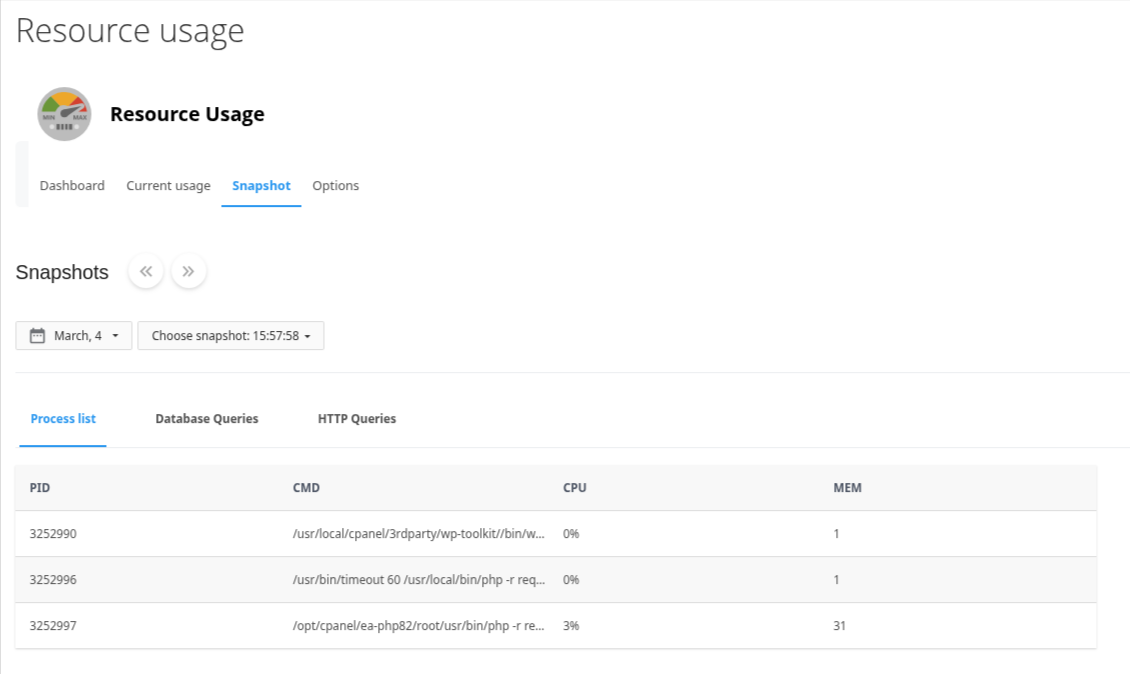
Task: Click the calendar icon in the date picker
Action: [38, 336]
